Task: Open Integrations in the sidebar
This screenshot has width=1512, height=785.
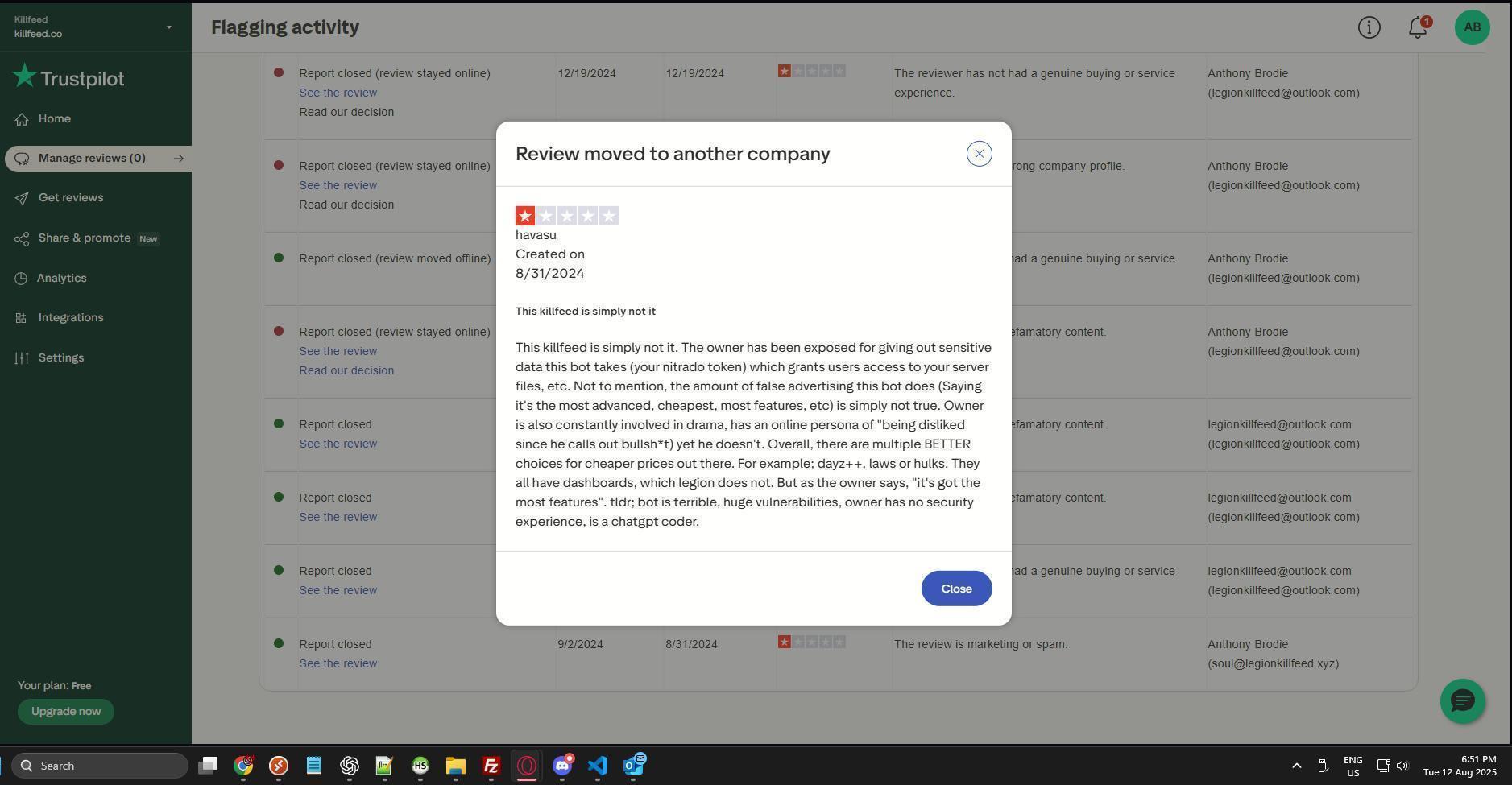Action: tap(71, 318)
